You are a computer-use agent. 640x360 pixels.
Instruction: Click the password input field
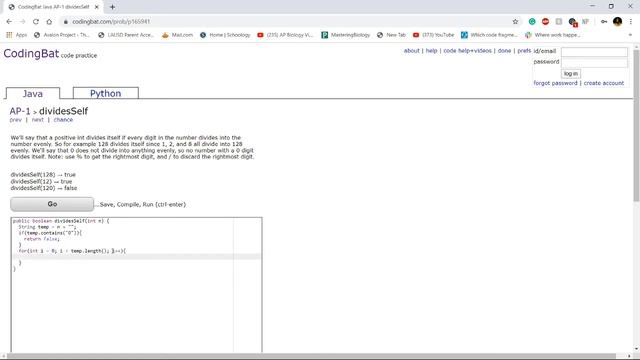[594, 62]
